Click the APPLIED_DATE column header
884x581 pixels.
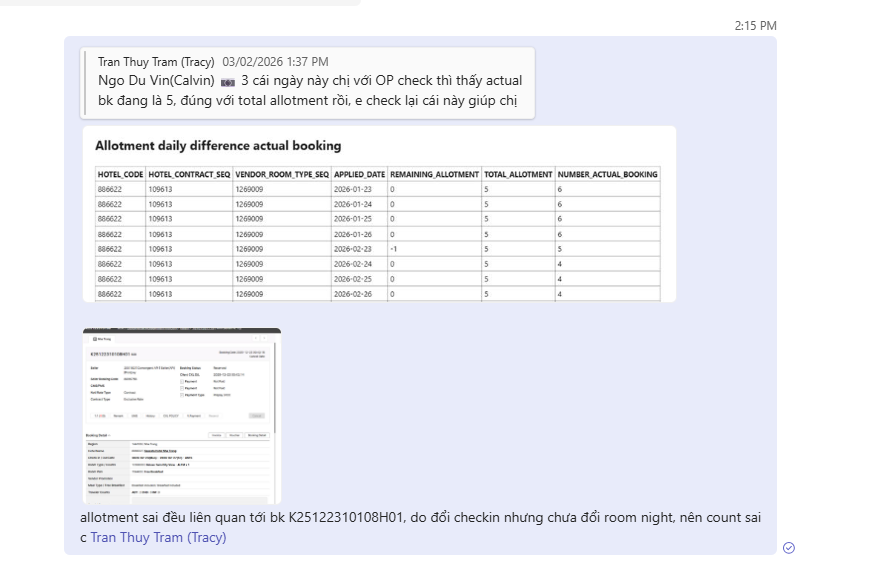(x=360, y=174)
